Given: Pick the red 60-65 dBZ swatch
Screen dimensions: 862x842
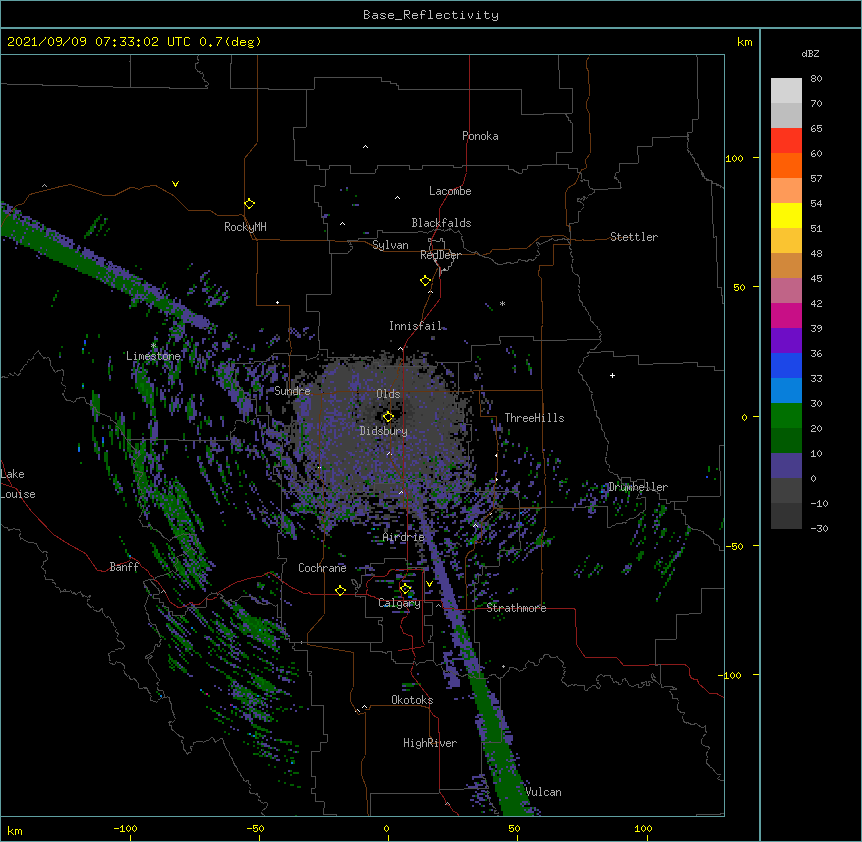Looking at the screenshot, I should 786,141.
